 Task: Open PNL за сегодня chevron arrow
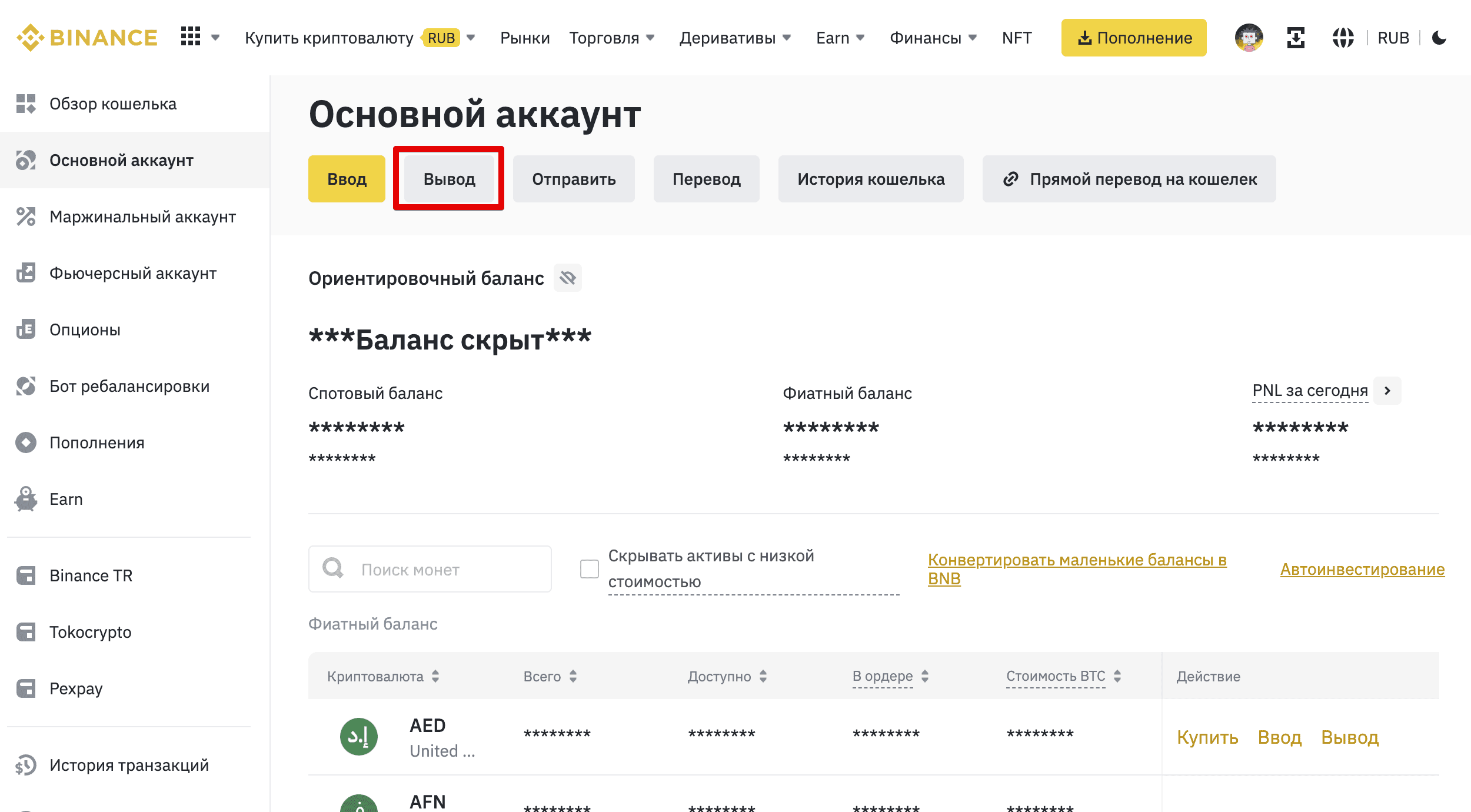[x=1387, y=391]
